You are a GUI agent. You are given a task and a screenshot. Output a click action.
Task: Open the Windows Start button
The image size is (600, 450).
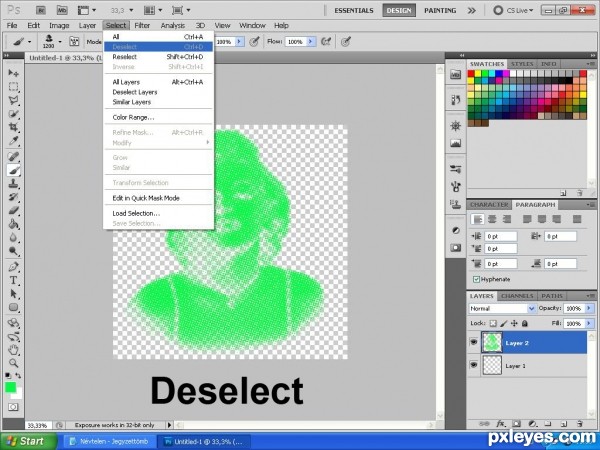point(27,441)
